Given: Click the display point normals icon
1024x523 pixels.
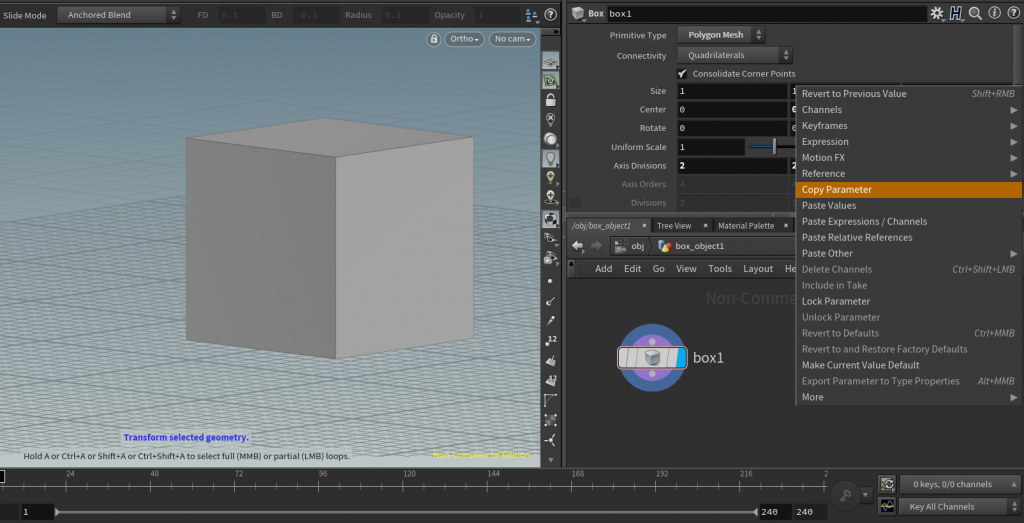Looking at the screenshot, I should (551, 301).
